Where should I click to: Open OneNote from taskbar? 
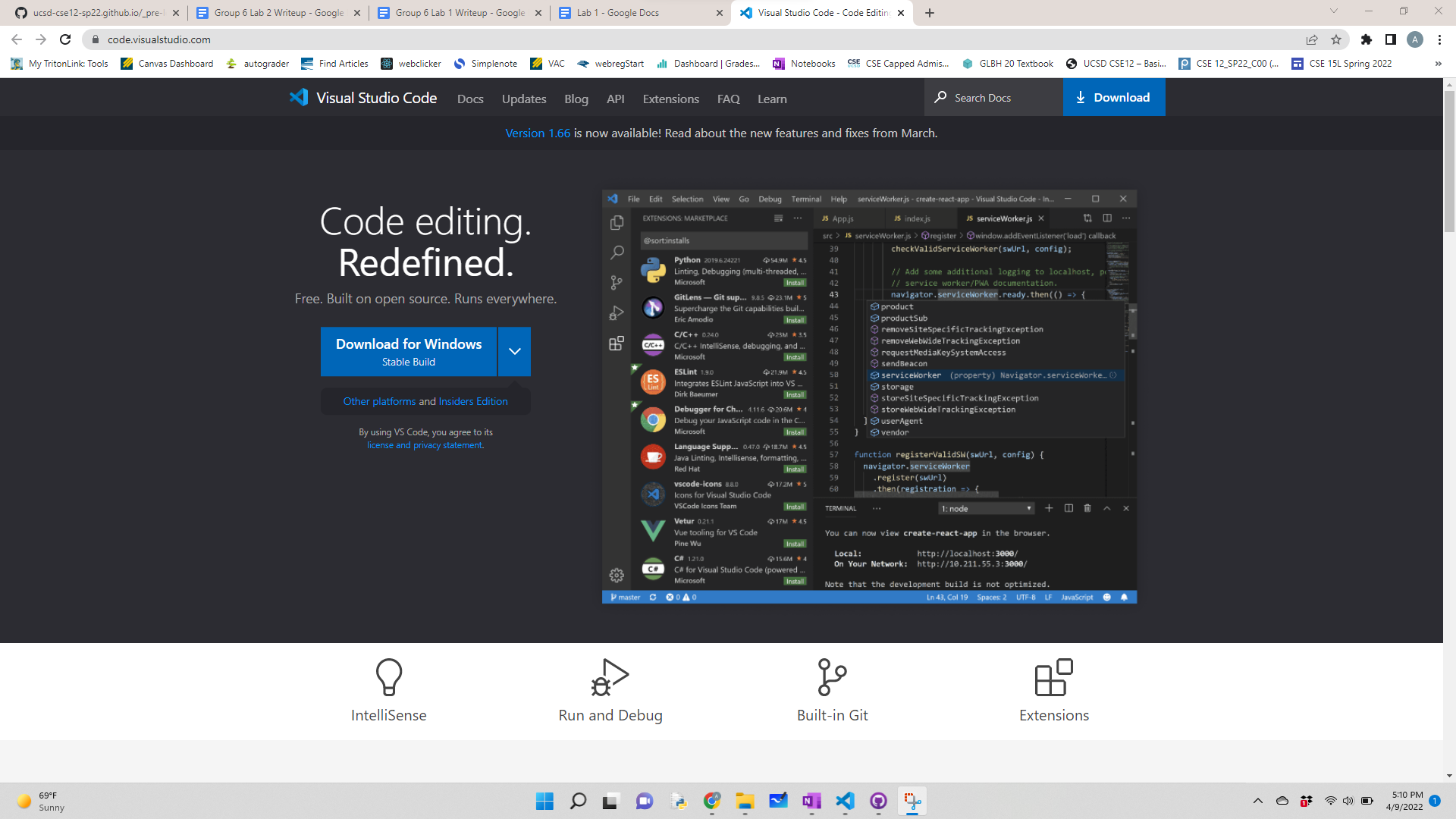(811, 801)
